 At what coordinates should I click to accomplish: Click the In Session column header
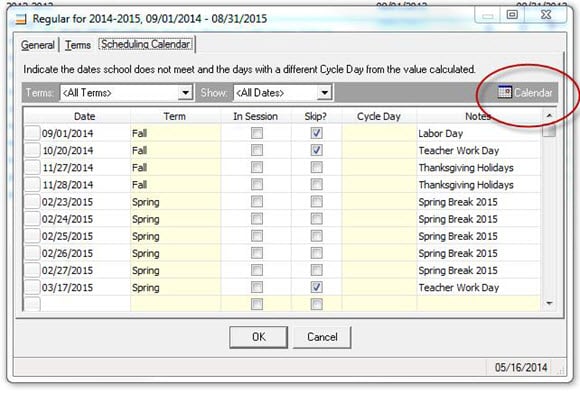[256, 116]
